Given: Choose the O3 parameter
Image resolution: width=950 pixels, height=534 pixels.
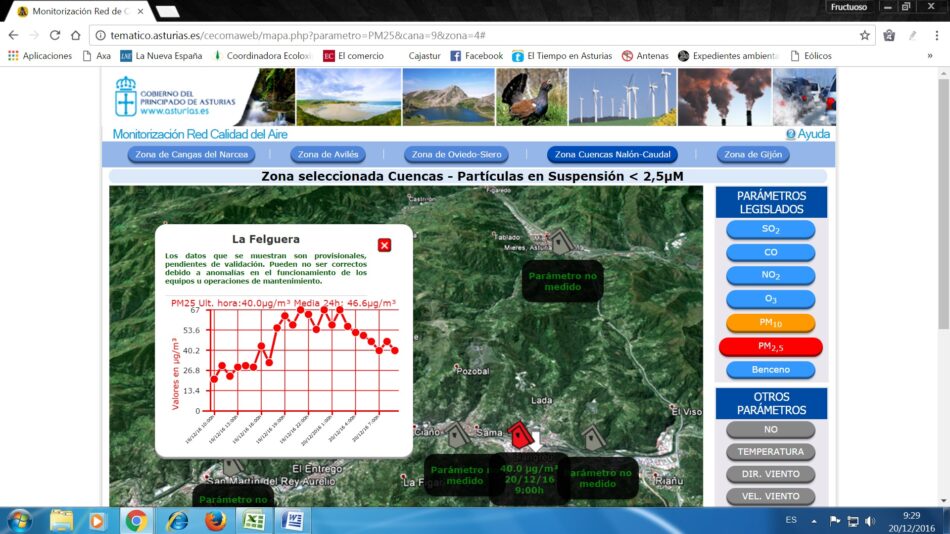Looking at the screenshot, I should 770,299.
